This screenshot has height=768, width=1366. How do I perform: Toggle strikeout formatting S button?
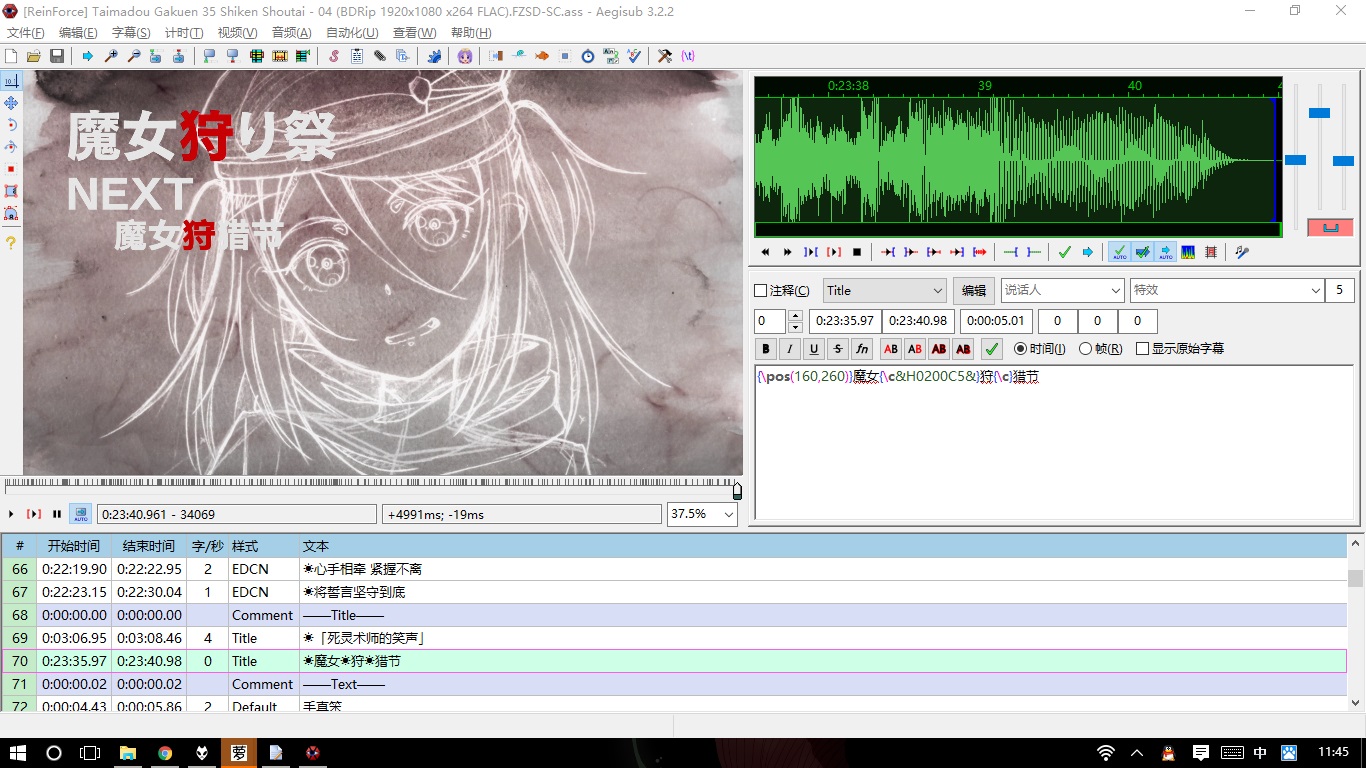coord(838,349)
